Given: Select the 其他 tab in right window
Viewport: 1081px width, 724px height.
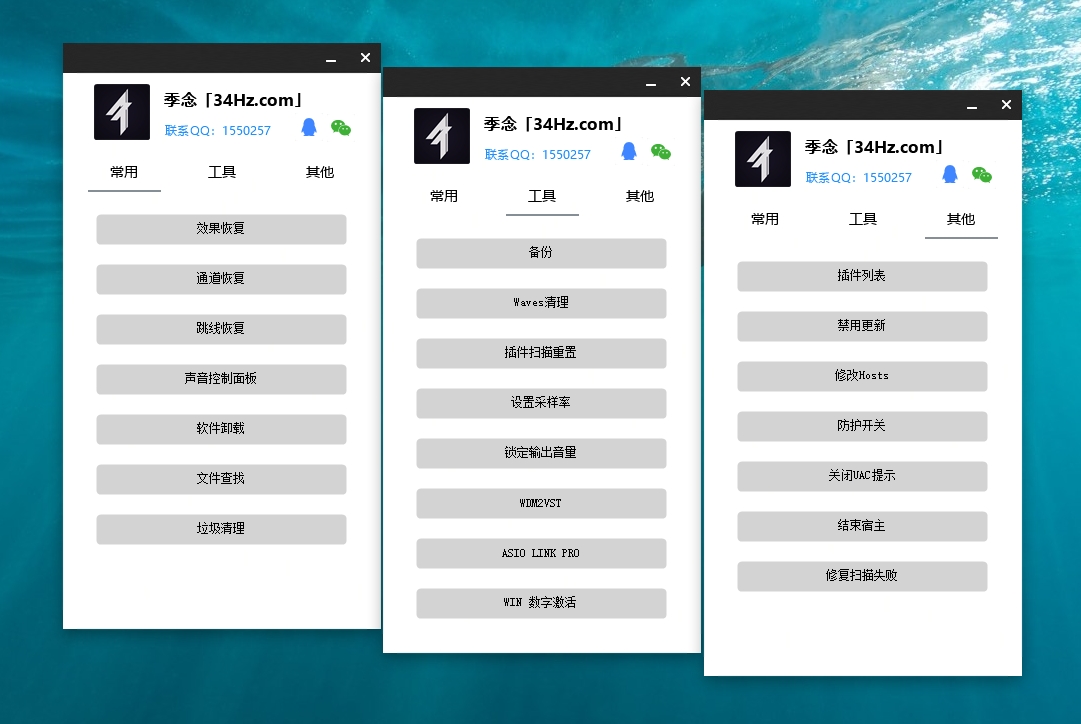Looking at the screenshot, I should pyautogui.click(x=961, y=219).
